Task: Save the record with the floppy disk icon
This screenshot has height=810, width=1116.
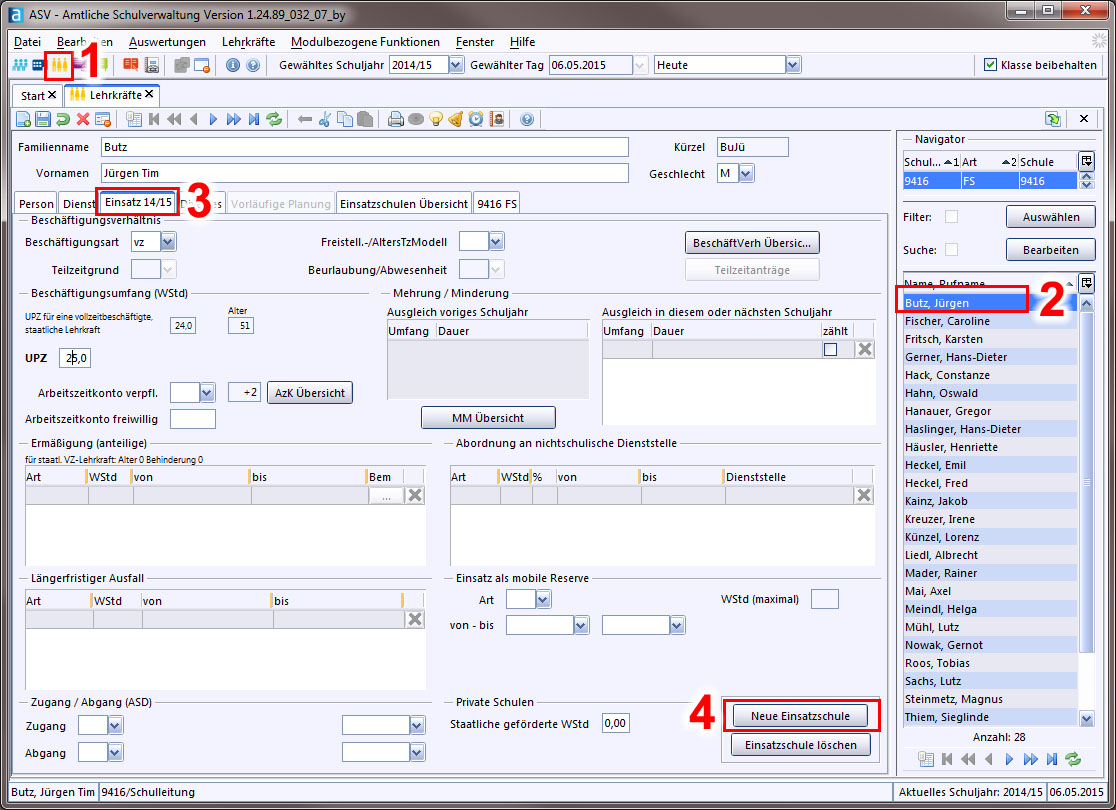Action: [x=43, y=120]
